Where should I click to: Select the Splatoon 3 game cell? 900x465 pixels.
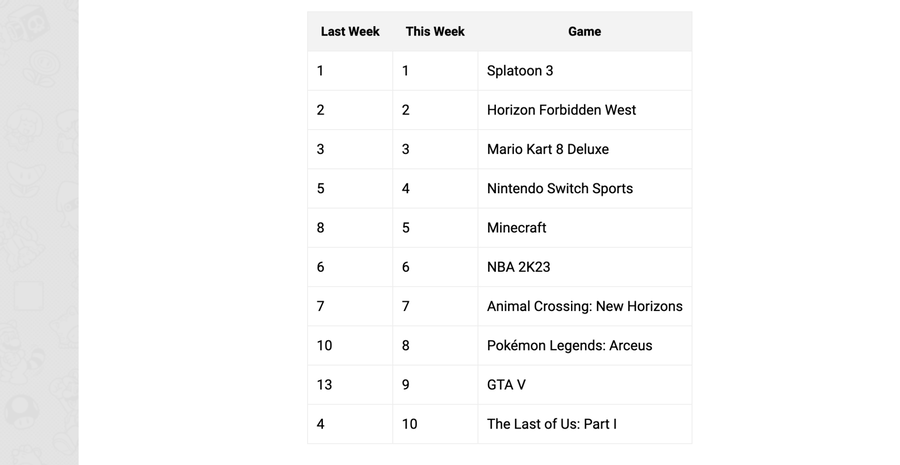pos(520,71)
